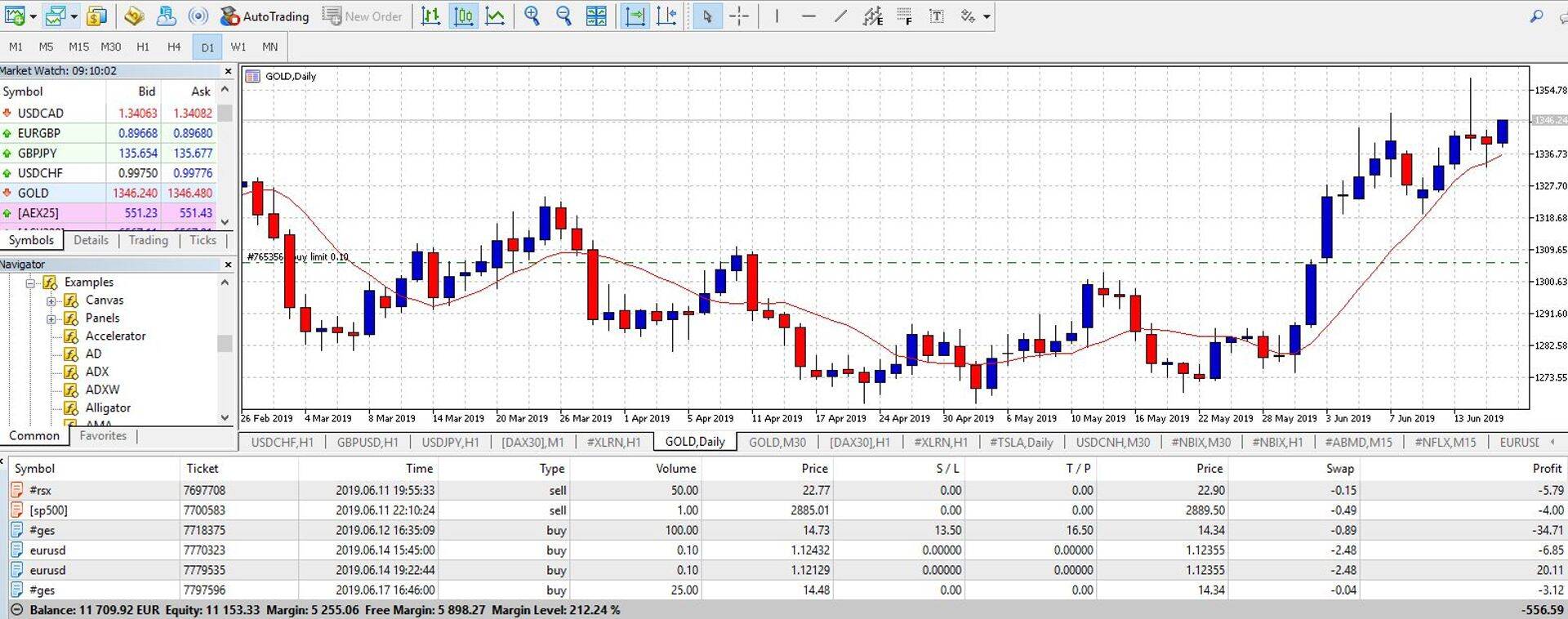
Task: Collapse the Examples tree node
Action: tap(30, 283)
